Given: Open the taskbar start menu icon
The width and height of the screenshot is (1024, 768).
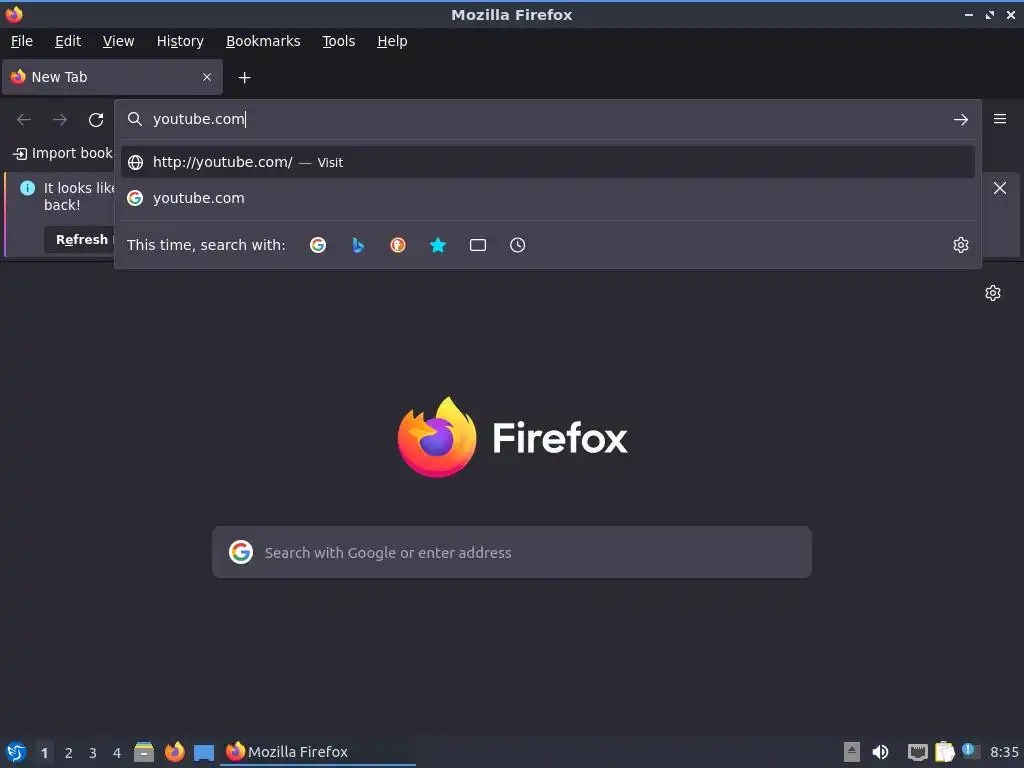Looking at the screenshot, I should [x=16, y=752].
